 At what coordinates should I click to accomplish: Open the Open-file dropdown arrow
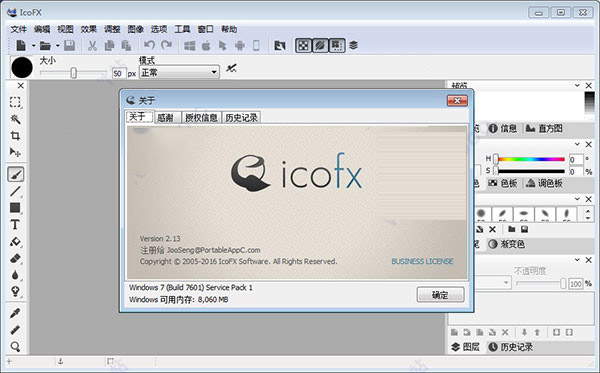click(x=57, y=46)
